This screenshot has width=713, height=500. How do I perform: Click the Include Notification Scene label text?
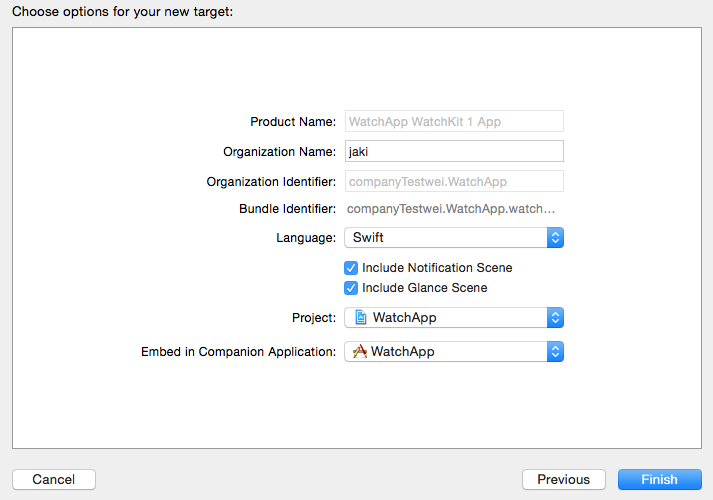(x=437, y=268)
